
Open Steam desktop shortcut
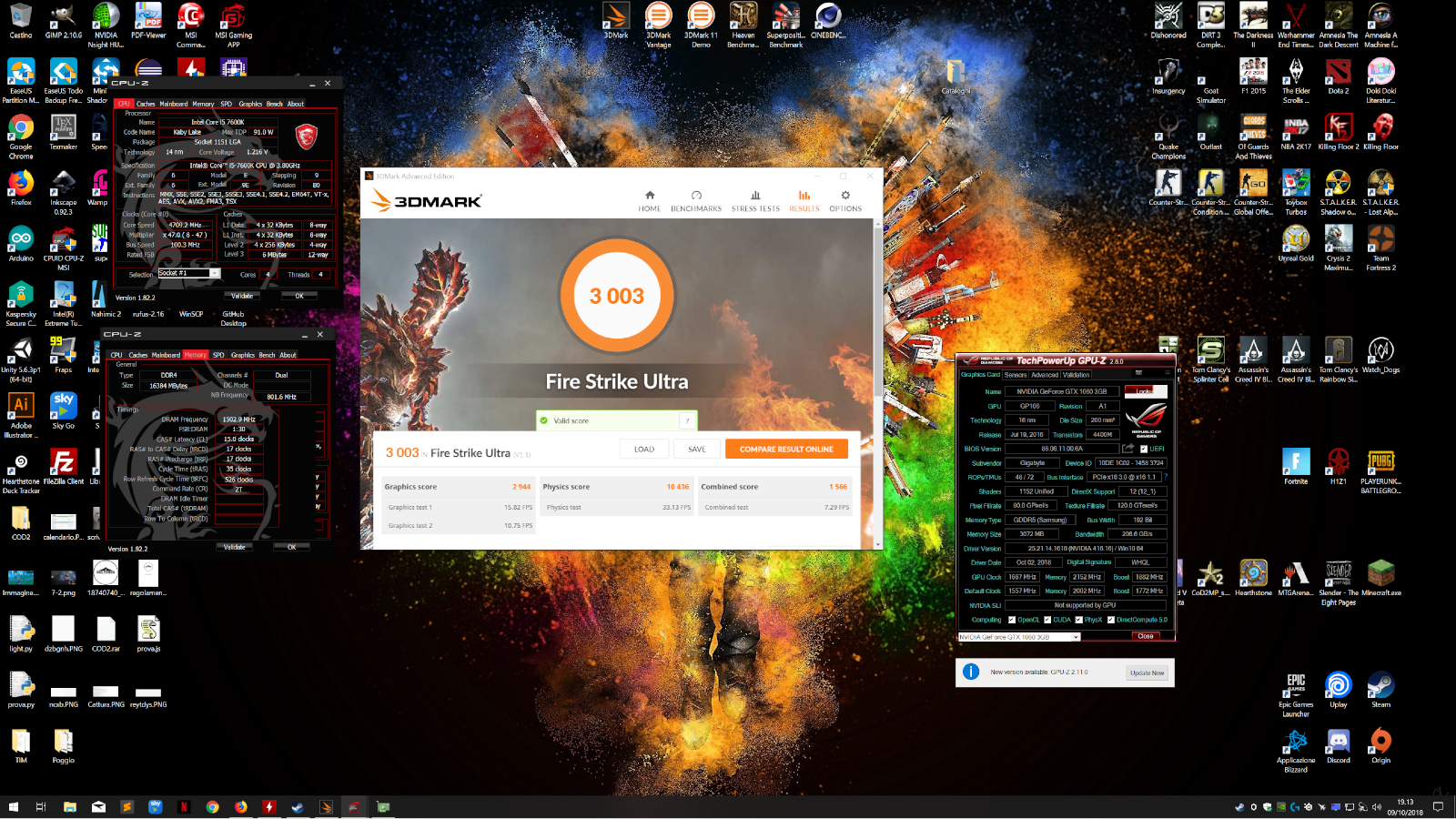[x=1380, y=690]
